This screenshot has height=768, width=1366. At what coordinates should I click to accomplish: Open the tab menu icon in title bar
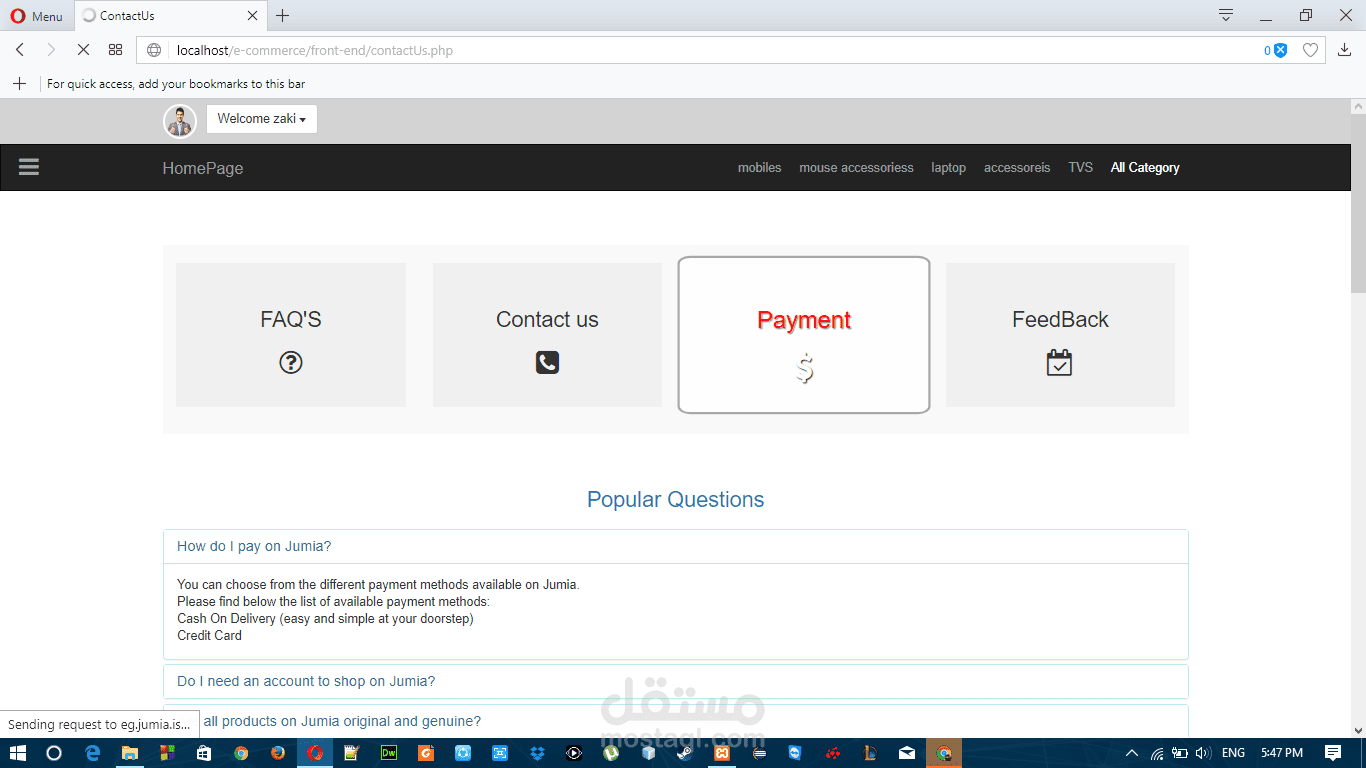coord(1226,15)
